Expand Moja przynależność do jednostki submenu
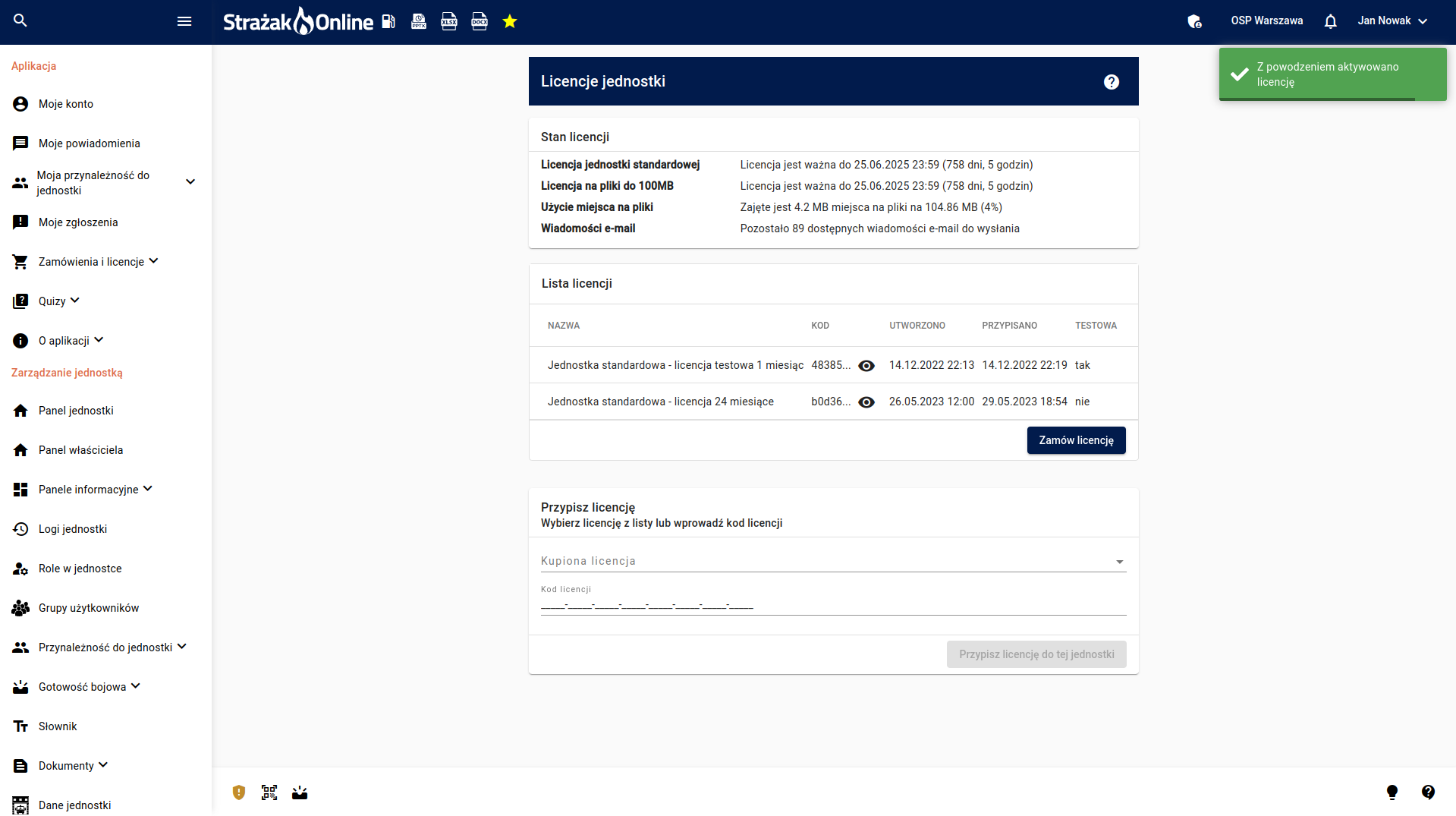 pyautogui.click(x=190, y=182)
